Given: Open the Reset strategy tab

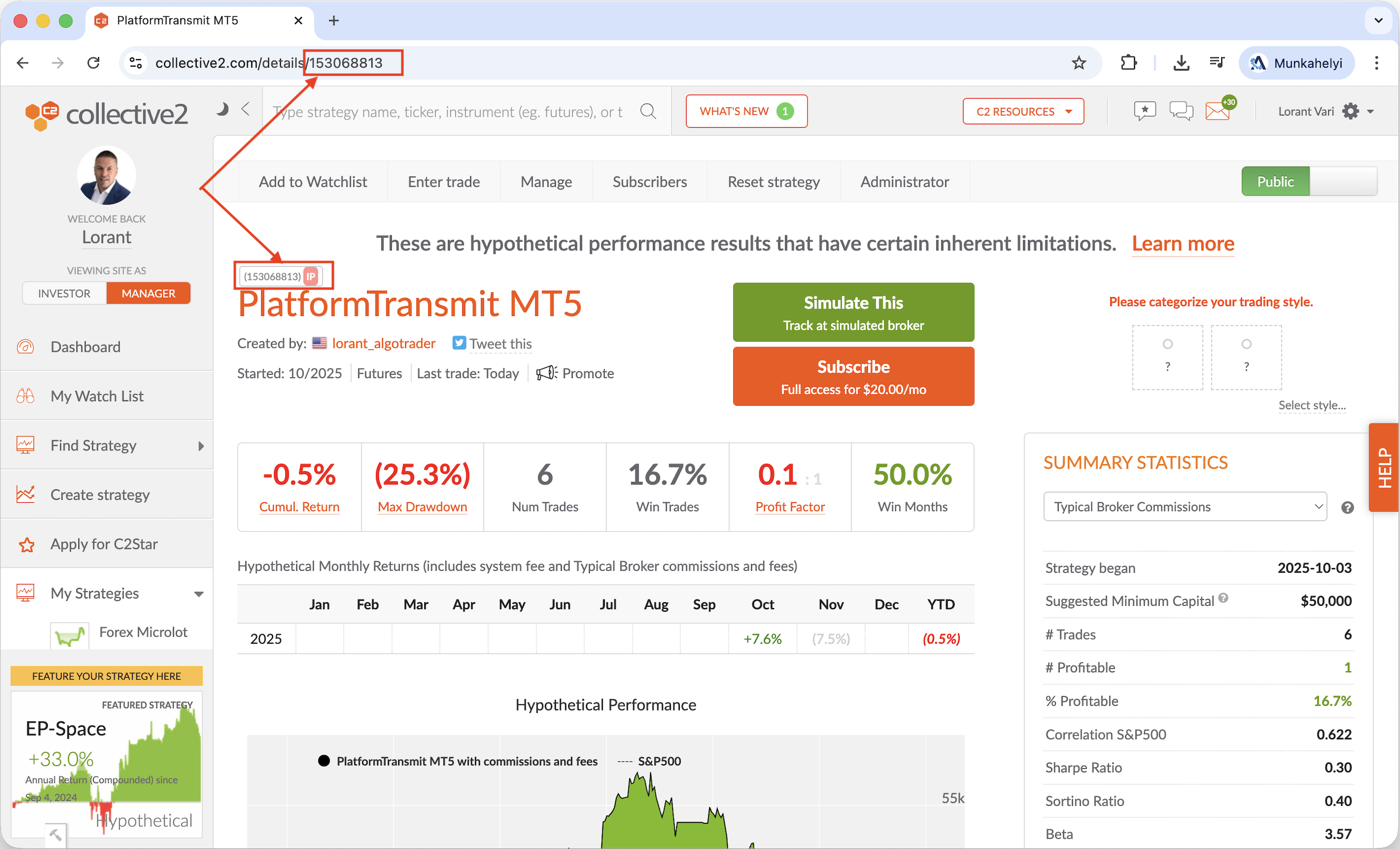Looking at the screenshot, I should tap(773, 182).
